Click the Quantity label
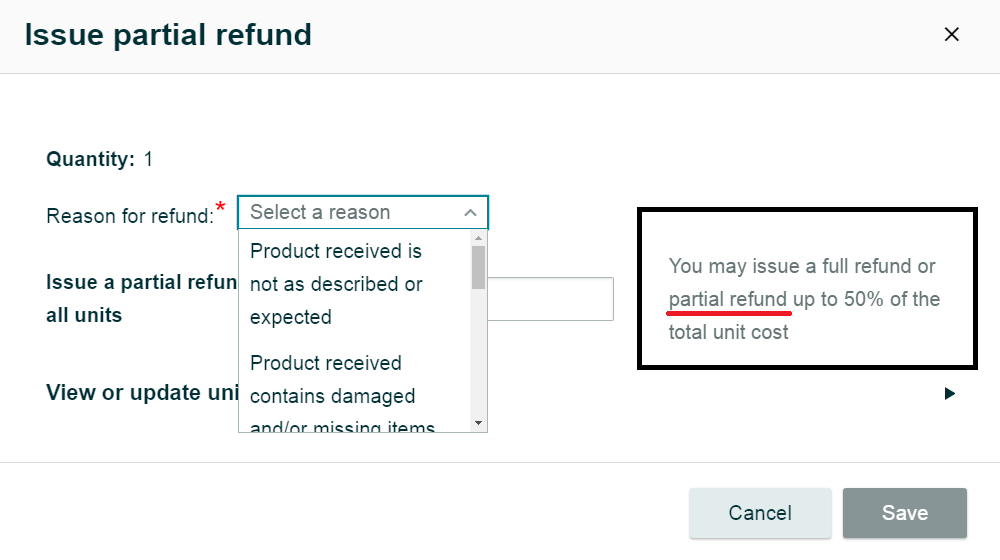The width and height of the screenshot is (1000, 560). [x=90, y=159]
